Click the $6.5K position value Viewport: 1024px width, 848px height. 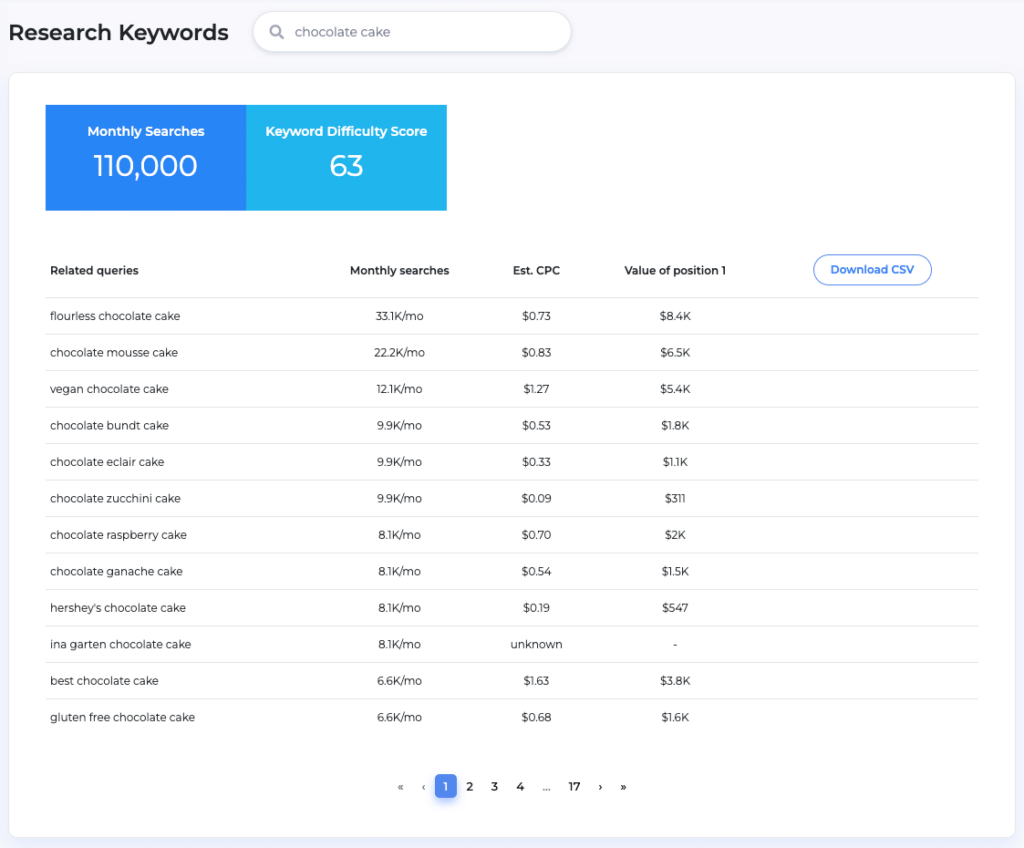(675, 353)
